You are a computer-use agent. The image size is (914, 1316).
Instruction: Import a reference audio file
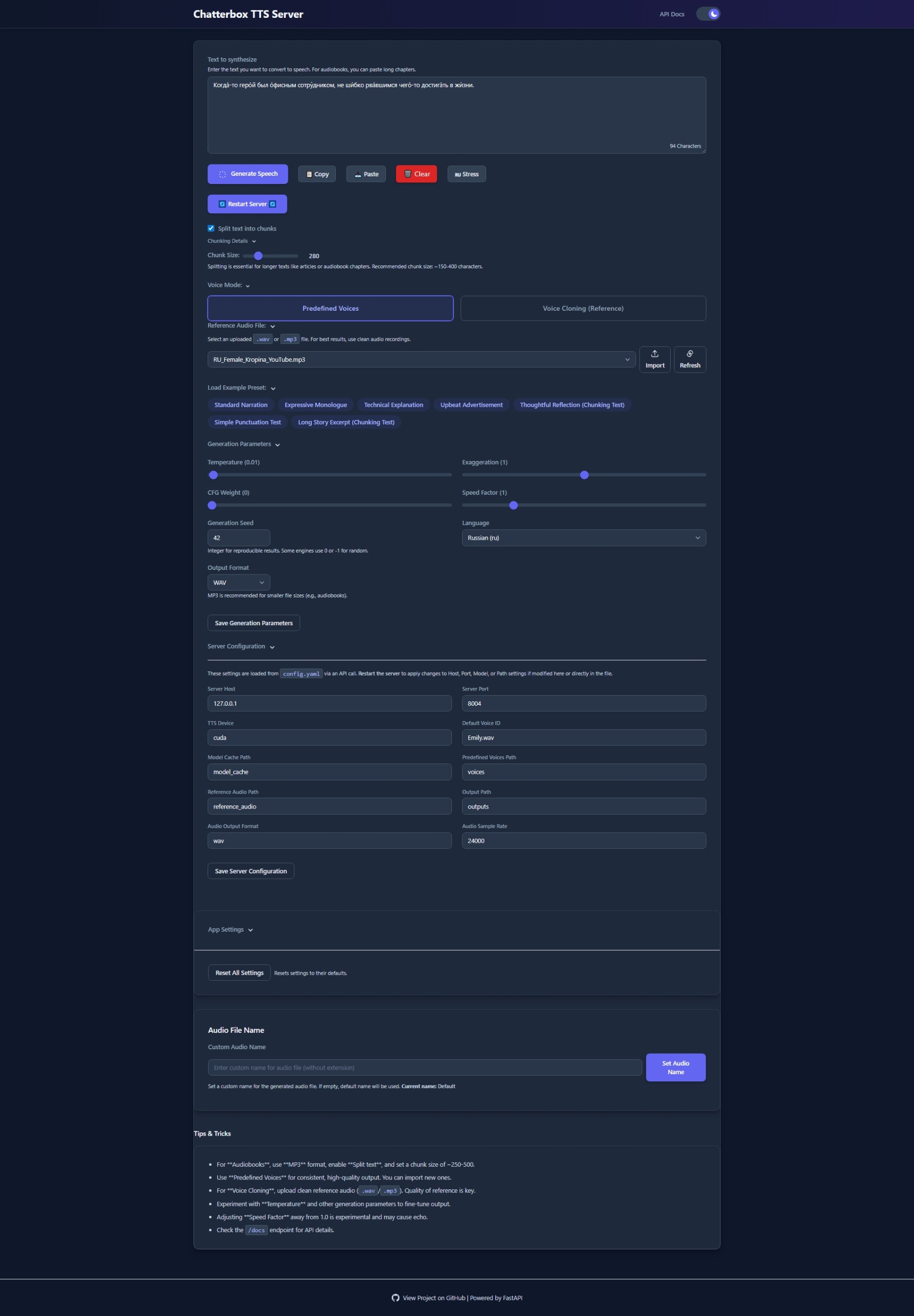coord(655,359)
